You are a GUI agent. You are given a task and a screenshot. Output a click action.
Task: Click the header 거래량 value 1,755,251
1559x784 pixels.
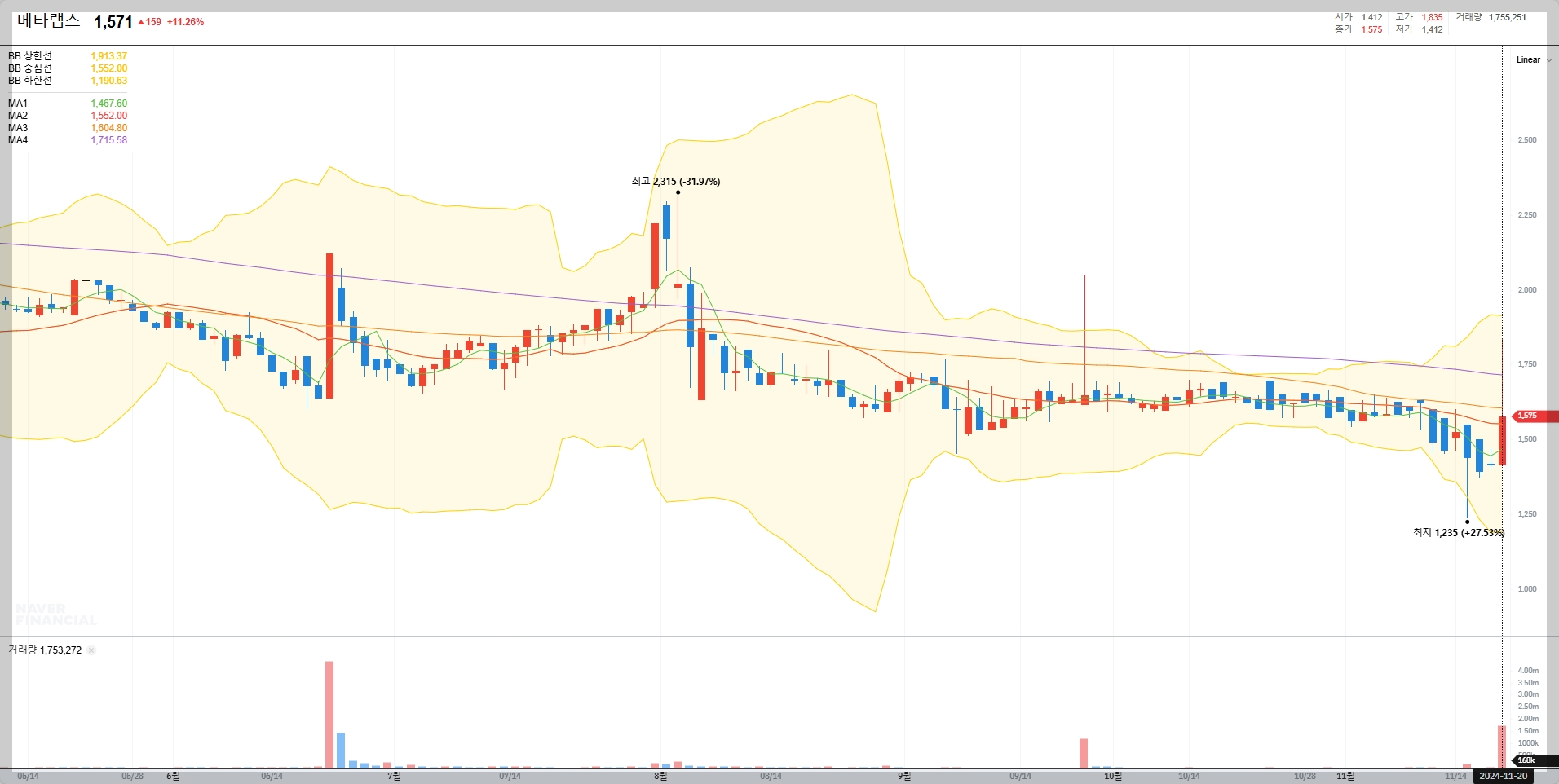tap(1507, 17)
